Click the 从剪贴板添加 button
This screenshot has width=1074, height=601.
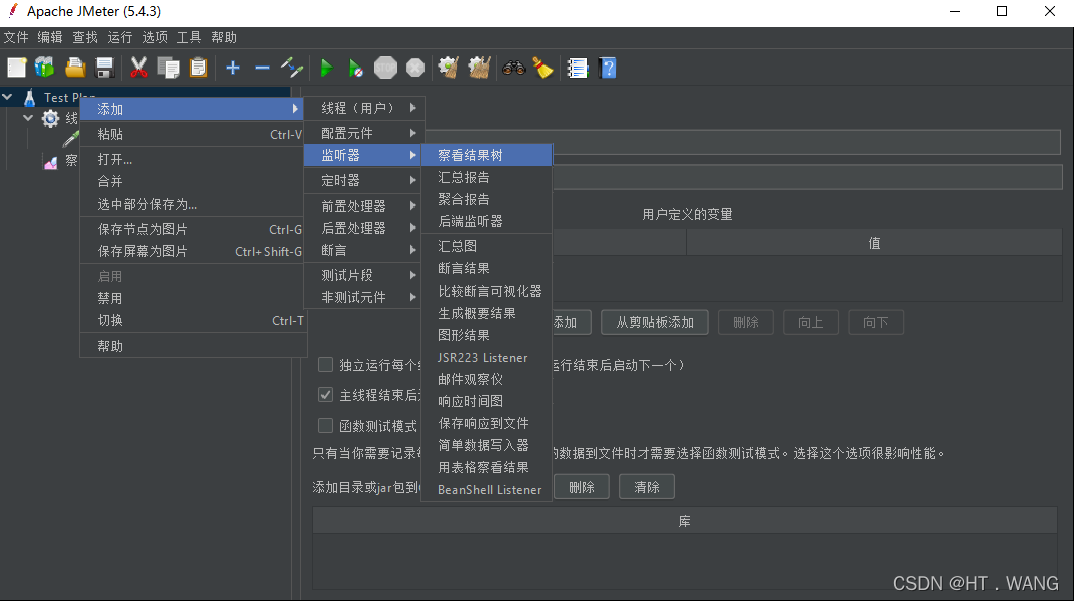(x=655, y=322)
